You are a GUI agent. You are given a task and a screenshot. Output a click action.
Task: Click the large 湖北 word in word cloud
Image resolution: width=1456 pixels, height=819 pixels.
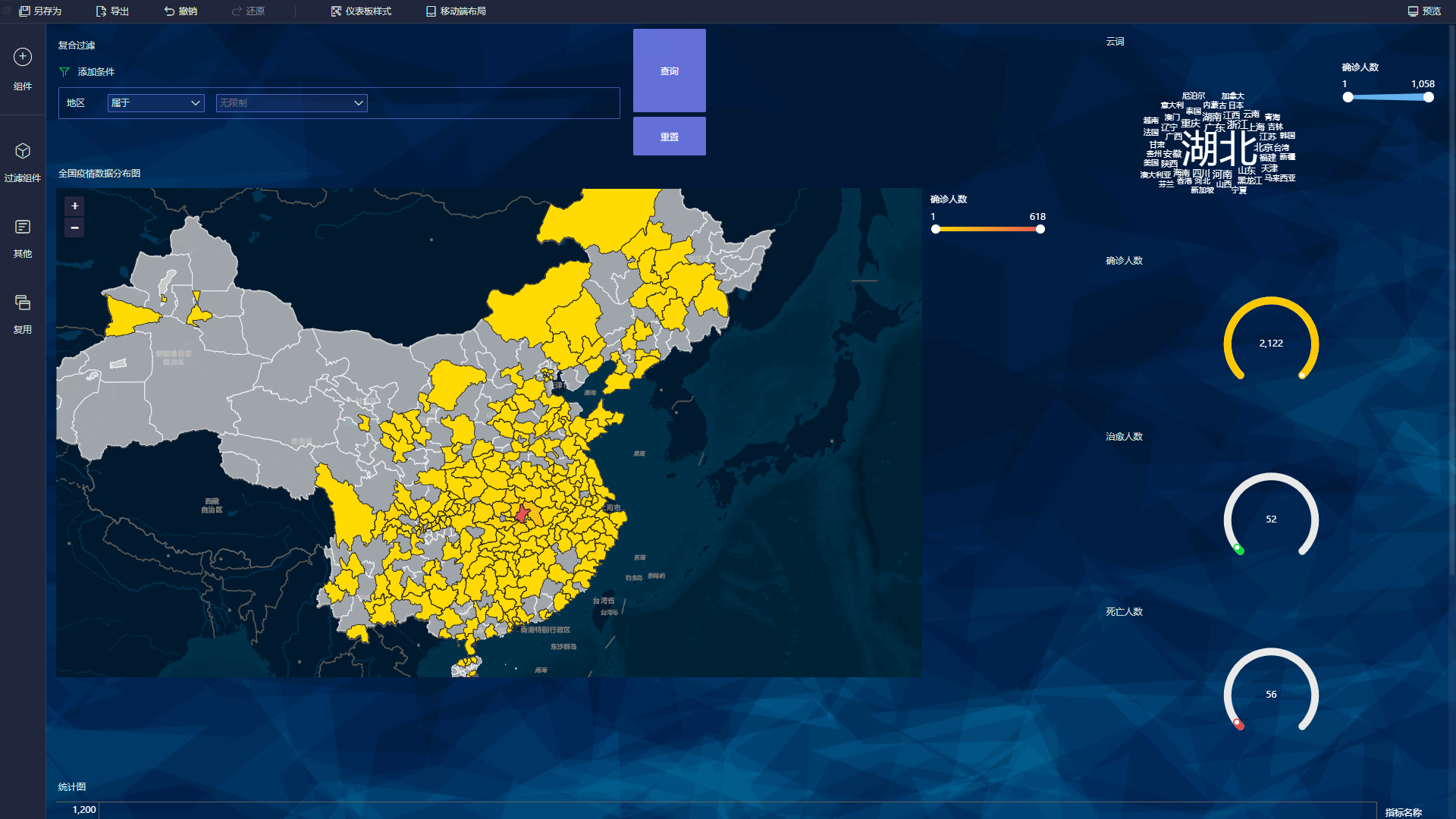(1219, 148)
